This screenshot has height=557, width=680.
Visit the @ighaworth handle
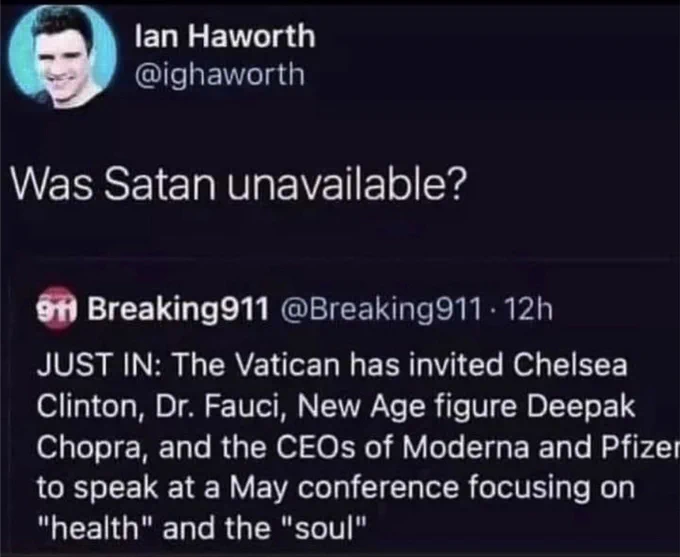(x=220, y=74)
